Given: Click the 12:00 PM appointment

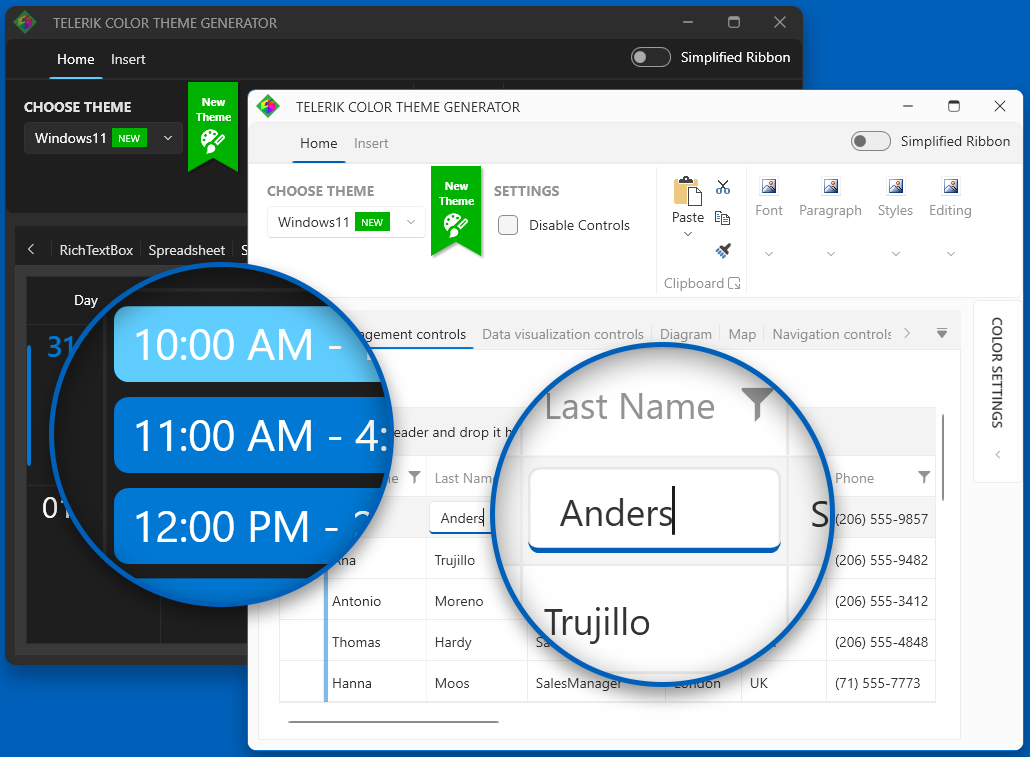Looking at the screenshot, I should click(250, 526).
